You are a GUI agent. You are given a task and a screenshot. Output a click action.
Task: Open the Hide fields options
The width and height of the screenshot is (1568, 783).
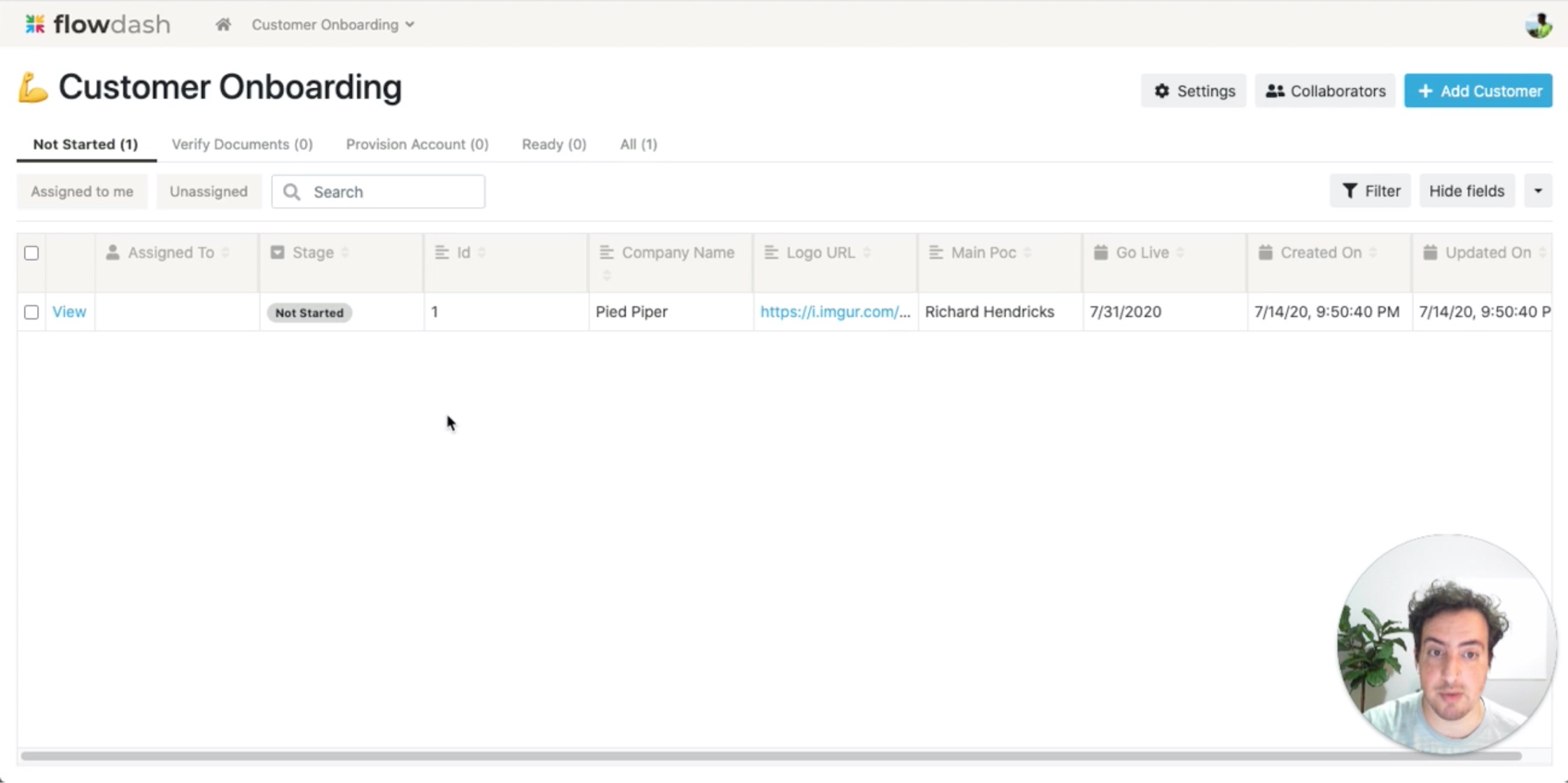pyautogui.click(x=1466, y=191)
